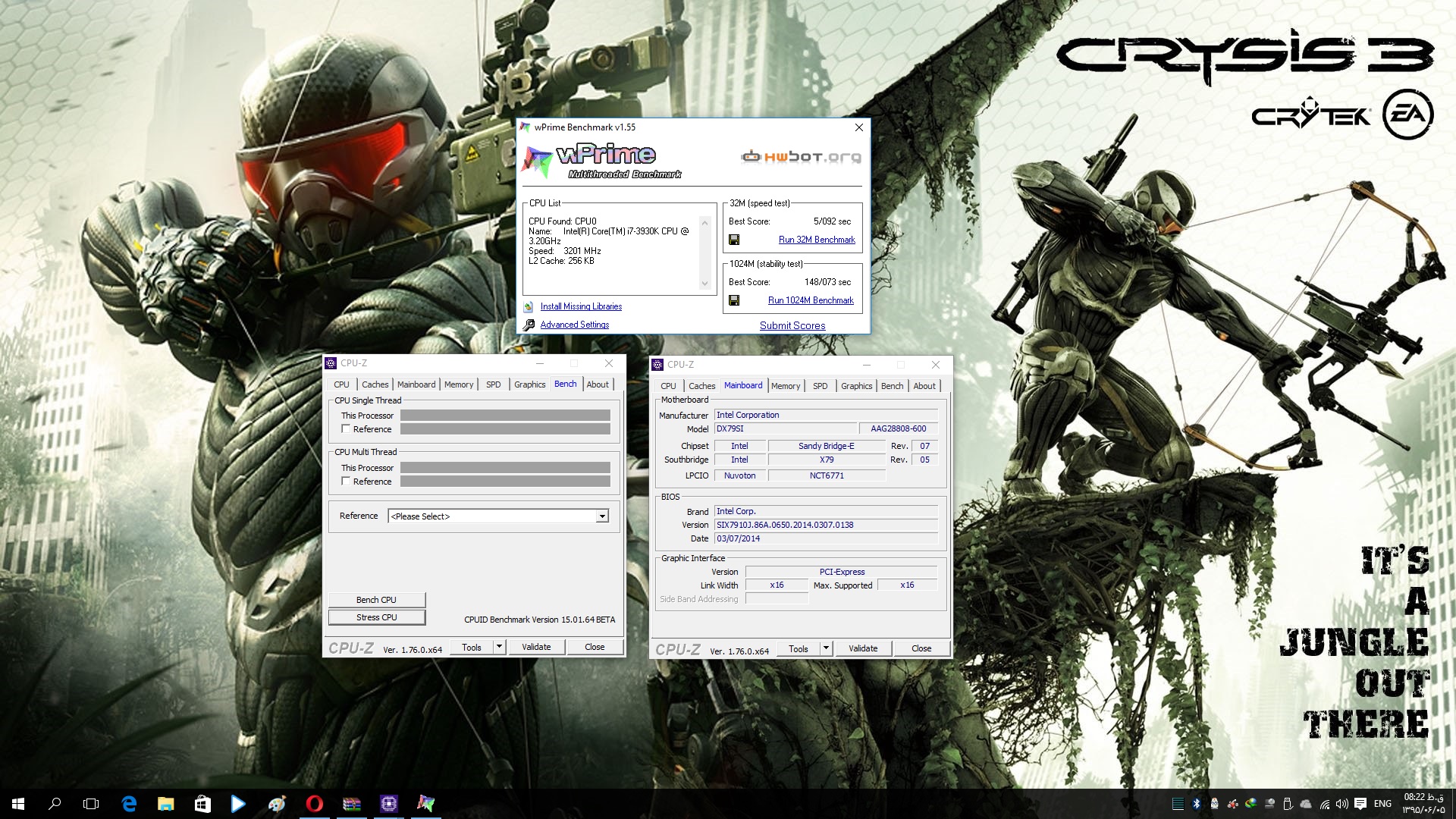The width and height of the screenshot is (1456, 819).
Task: Click the Bench CPU button
Action: click(x=377, y=600)
